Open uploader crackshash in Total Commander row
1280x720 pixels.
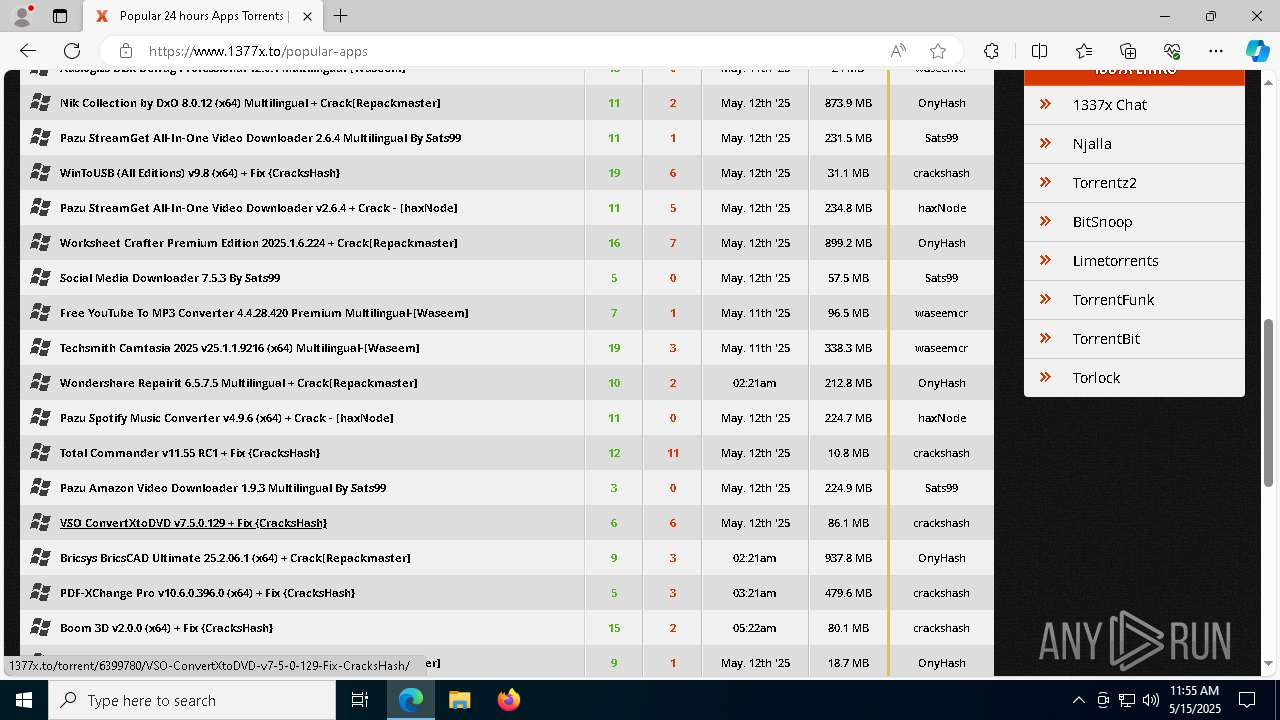[941, 453]
